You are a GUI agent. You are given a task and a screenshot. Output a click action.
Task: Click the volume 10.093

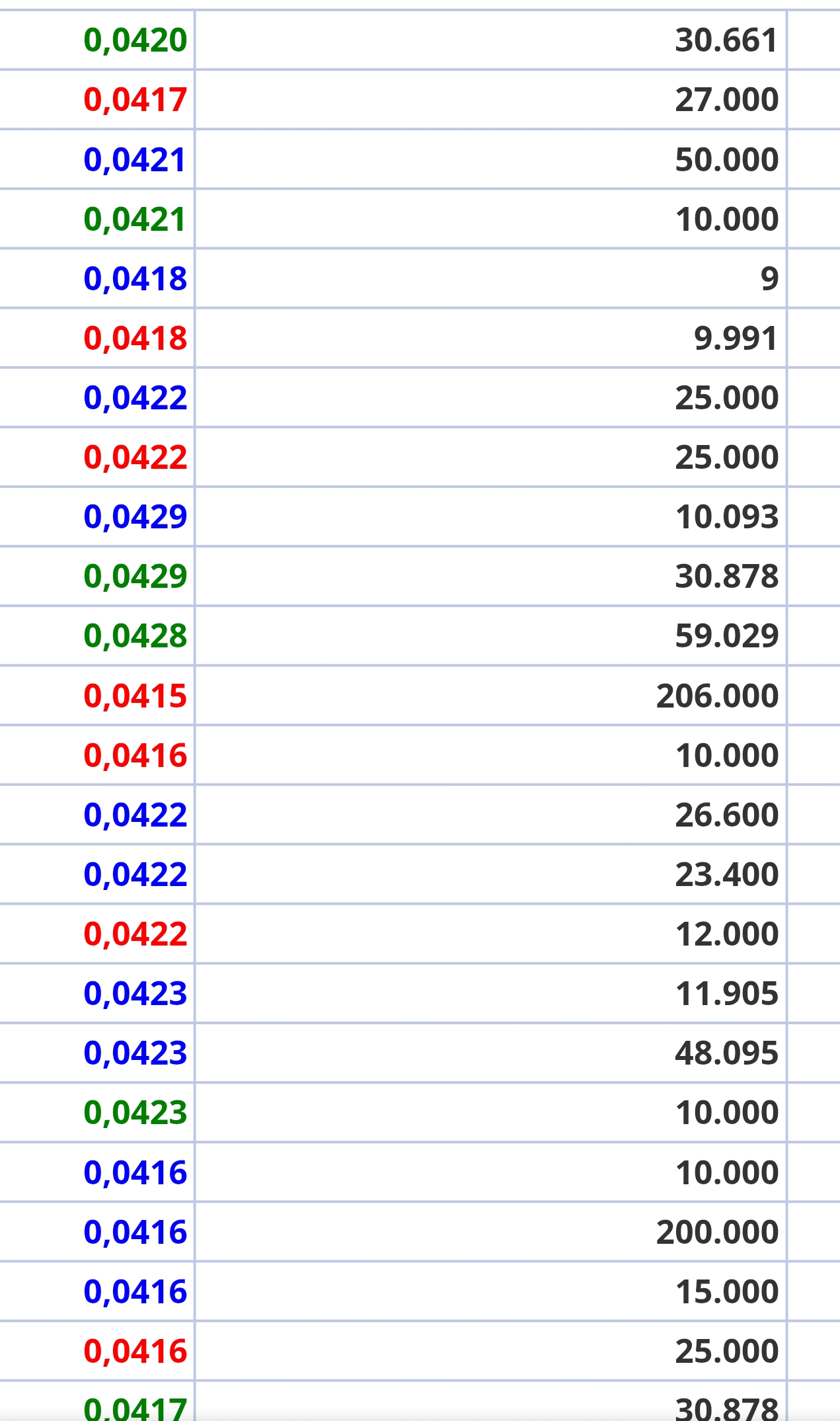726,516
